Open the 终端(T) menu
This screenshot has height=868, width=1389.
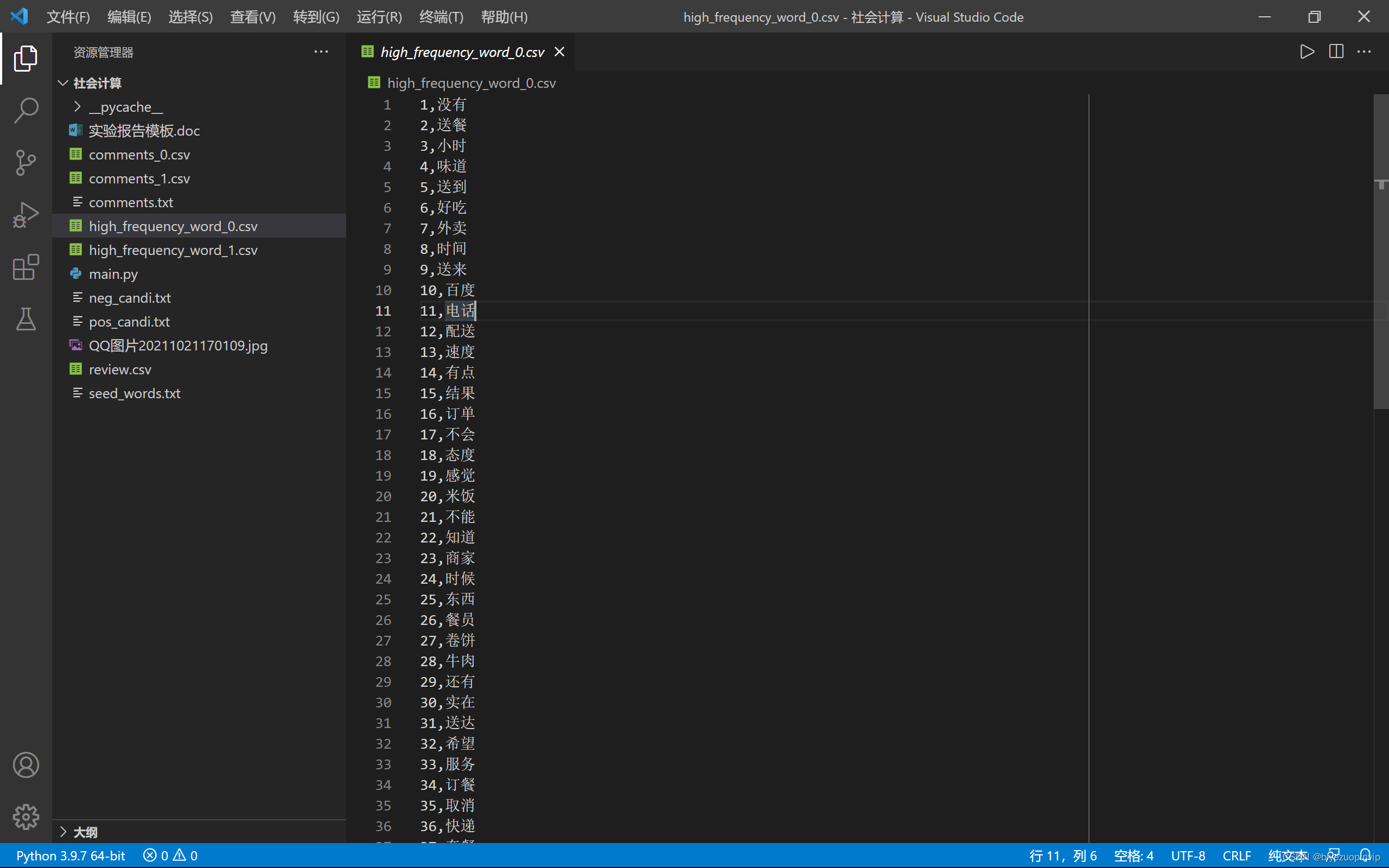(441, 17)
